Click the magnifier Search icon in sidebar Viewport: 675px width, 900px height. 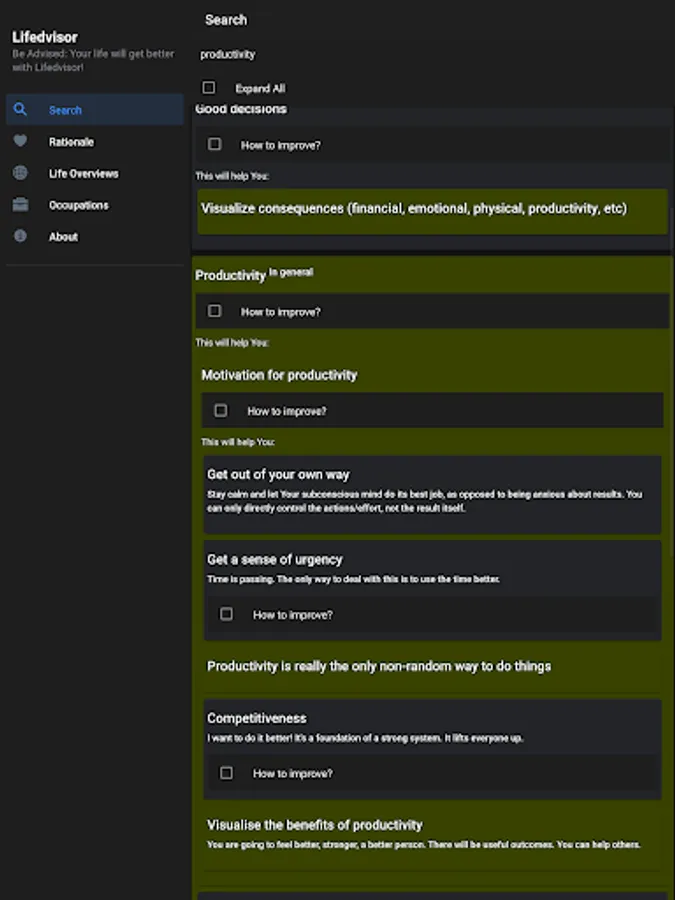tap(20, 110)
